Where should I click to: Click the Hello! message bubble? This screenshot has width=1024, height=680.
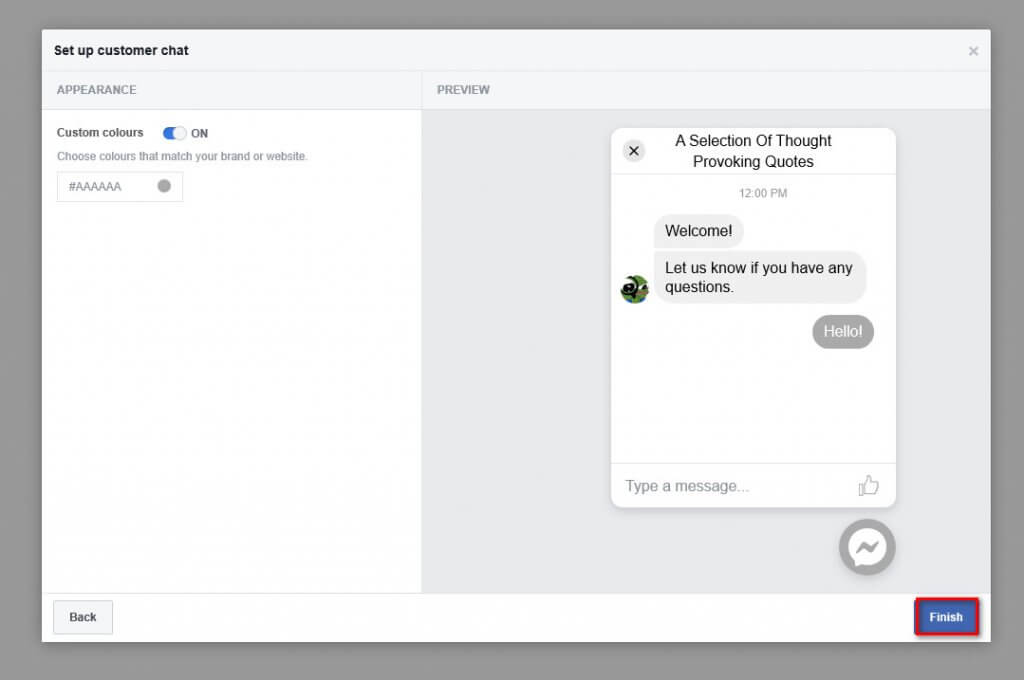pyautogui.click(x=842, y=332)
